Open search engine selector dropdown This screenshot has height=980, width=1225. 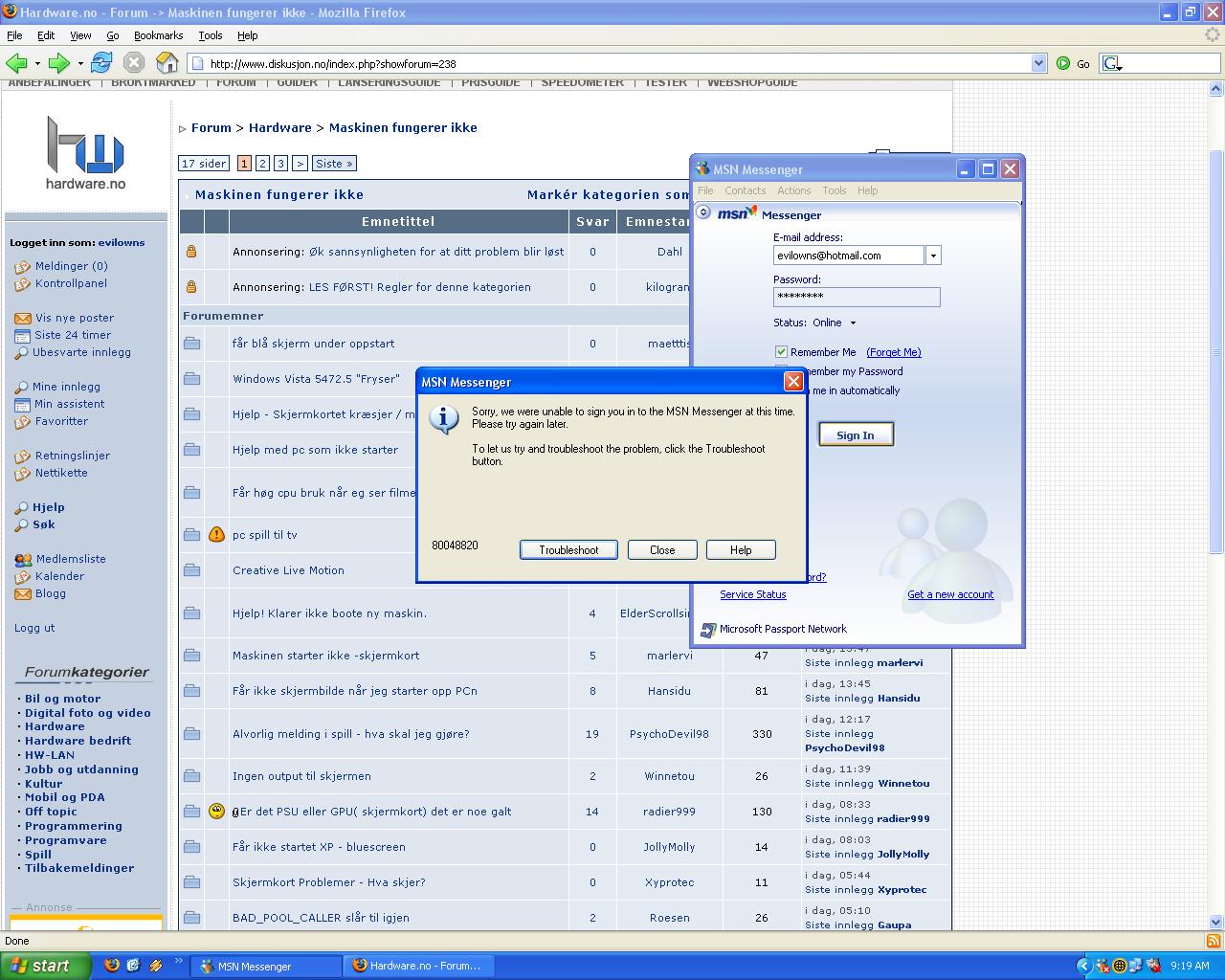point(1112,64)
